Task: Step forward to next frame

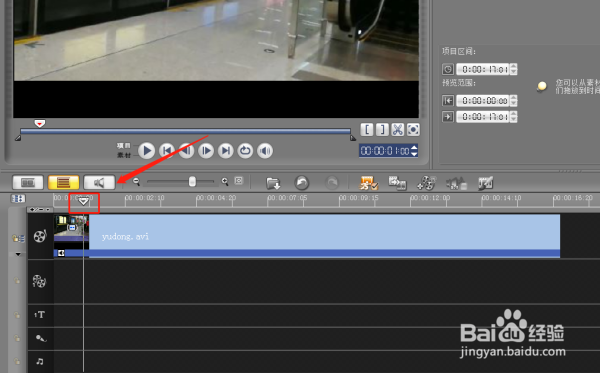Action: coord(206,151)
